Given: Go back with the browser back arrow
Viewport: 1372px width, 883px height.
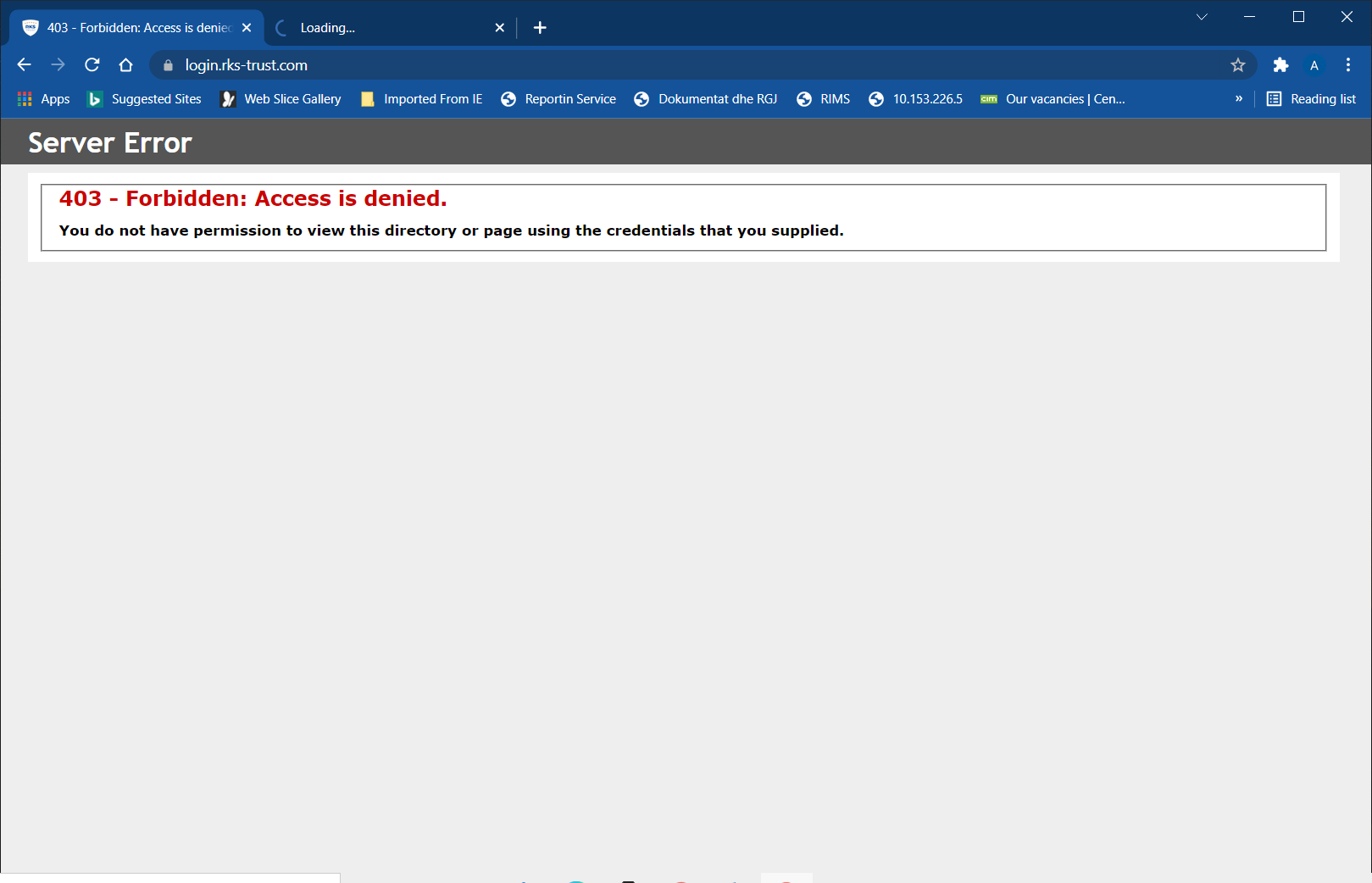Looking at the screenshot, I should click(x=24, y=65).
